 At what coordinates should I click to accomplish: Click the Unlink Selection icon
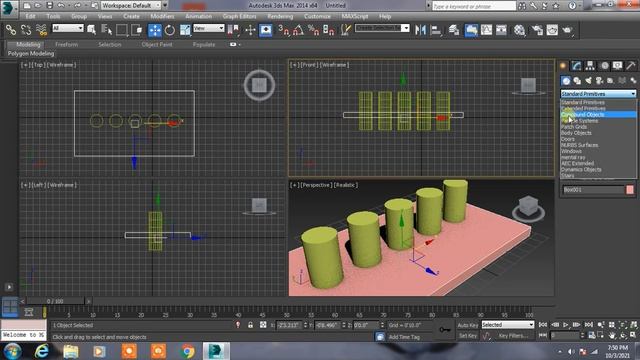pos(26,30)
